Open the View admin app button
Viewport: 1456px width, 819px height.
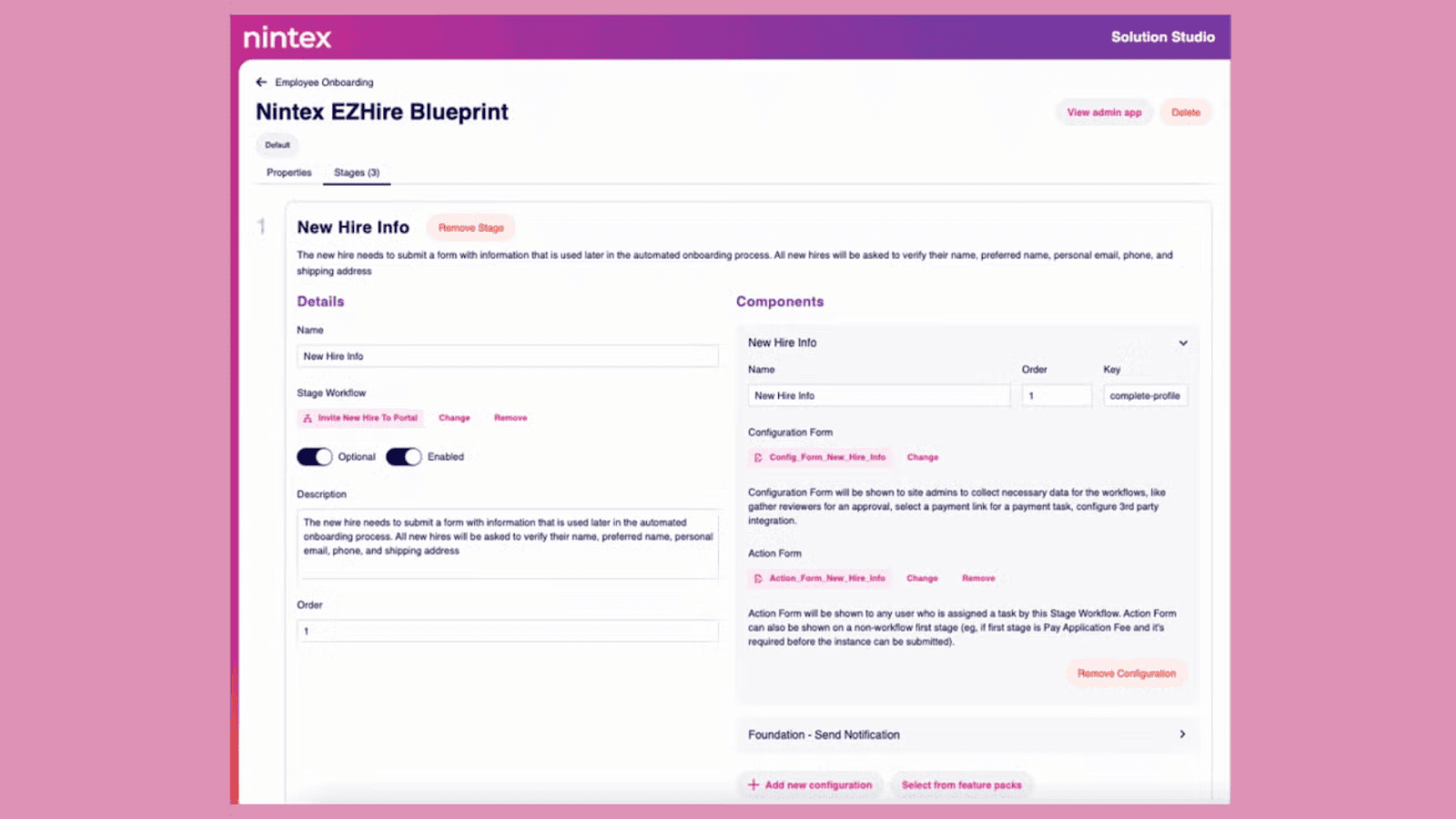1104,113
